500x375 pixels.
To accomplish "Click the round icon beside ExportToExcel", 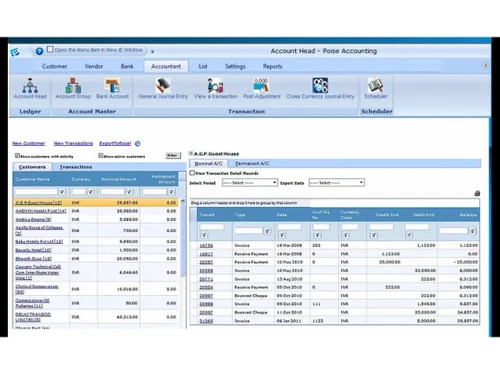I will [137, 144].
